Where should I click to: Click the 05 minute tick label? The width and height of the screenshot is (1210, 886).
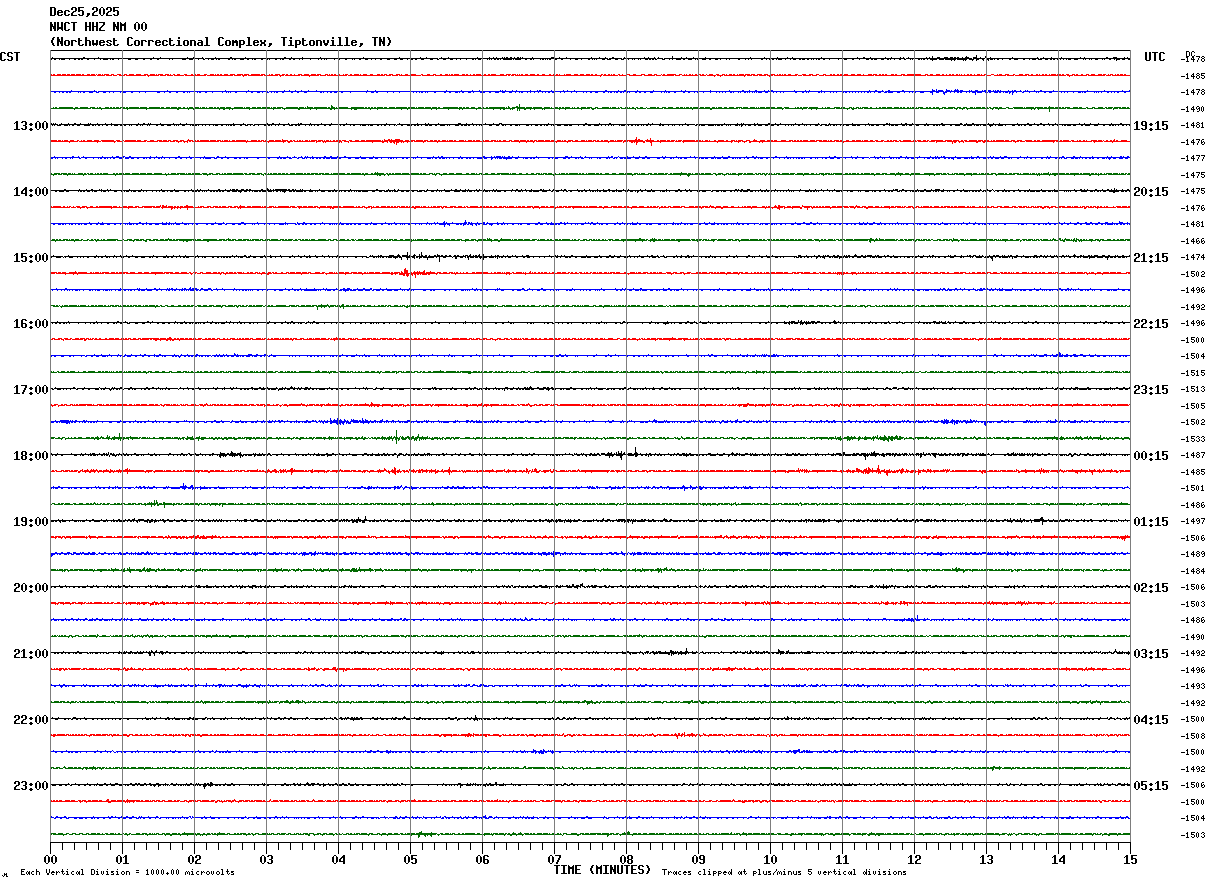click(x=410, y=859)
